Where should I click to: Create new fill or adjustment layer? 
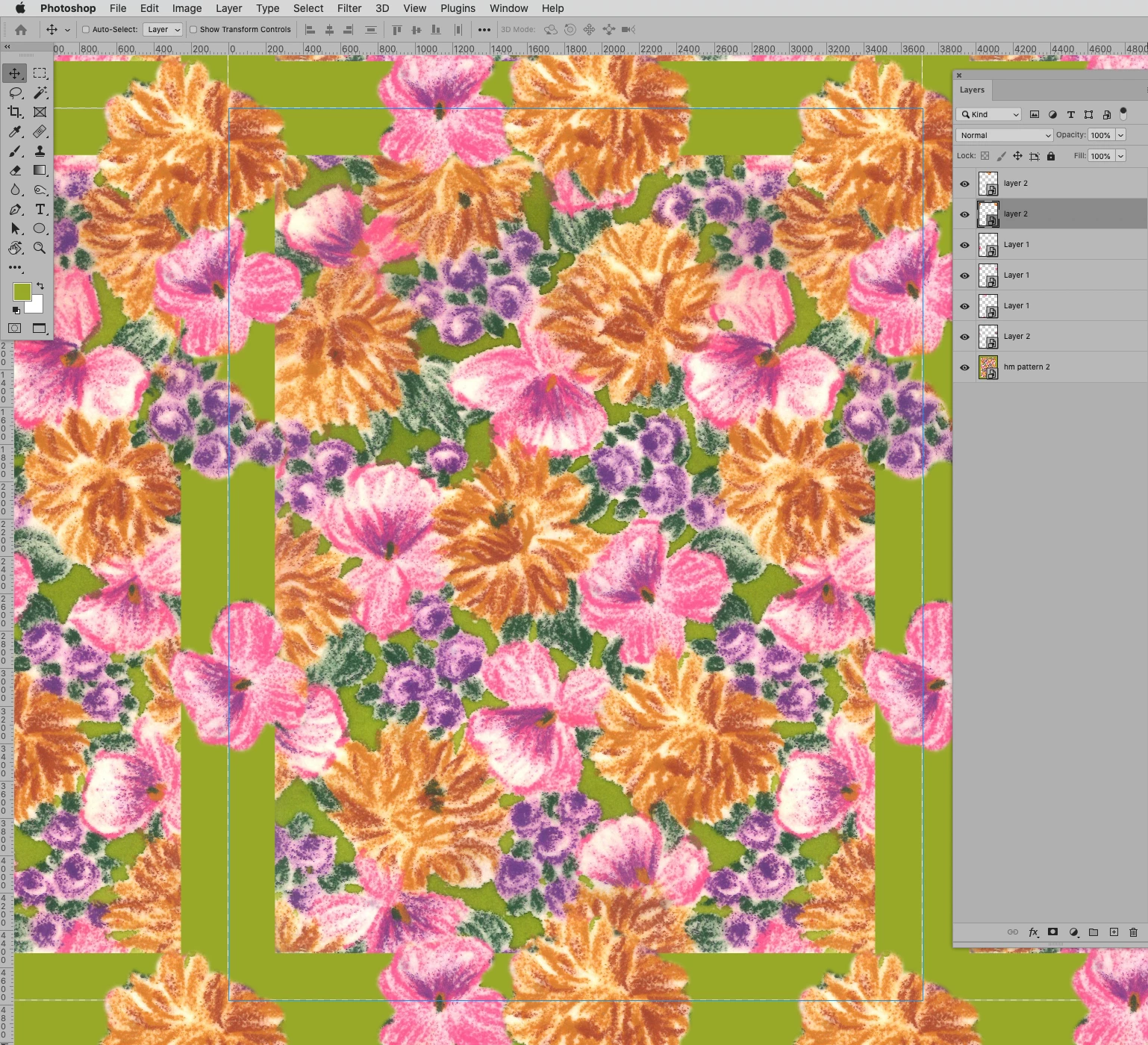(x=1073, y=932)
